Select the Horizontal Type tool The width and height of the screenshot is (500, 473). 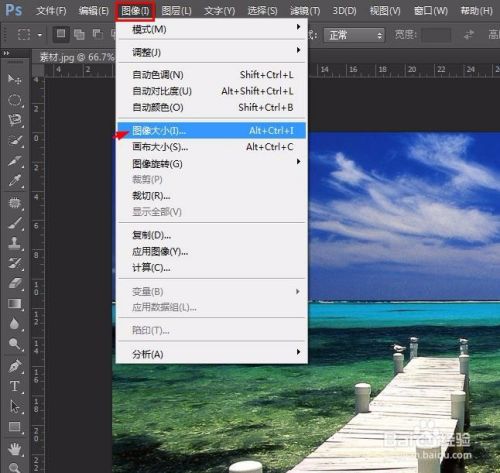pyautogui.click(x=14, y=386)
